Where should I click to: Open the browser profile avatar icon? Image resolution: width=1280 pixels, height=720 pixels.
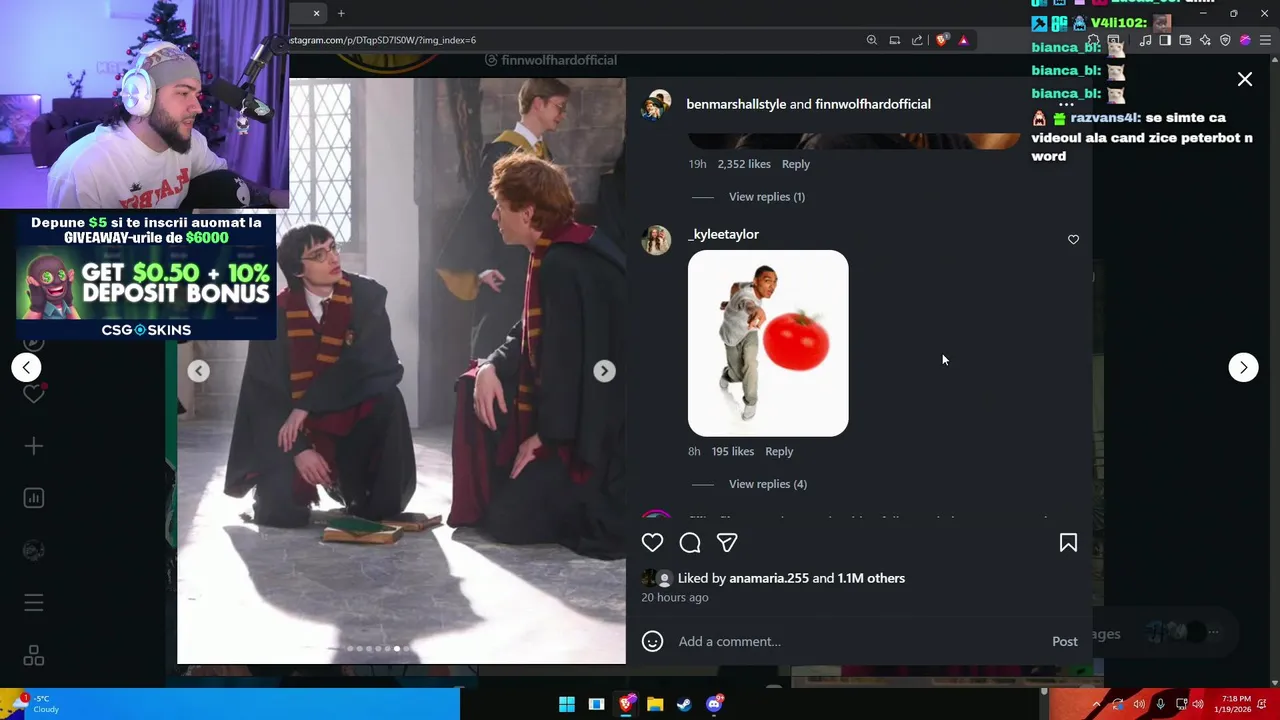click(1245, 40)
